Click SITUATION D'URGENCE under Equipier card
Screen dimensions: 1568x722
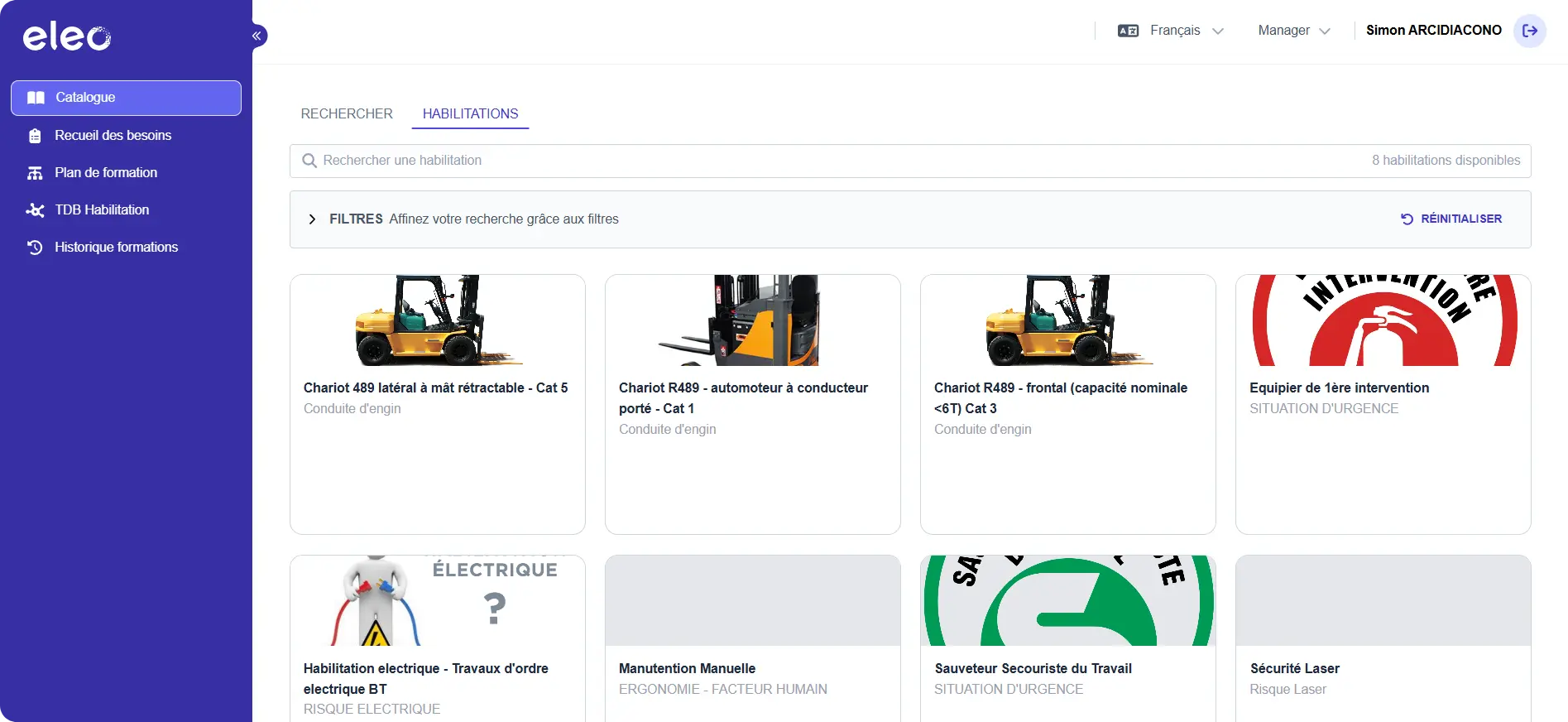tap(1324, 409)
